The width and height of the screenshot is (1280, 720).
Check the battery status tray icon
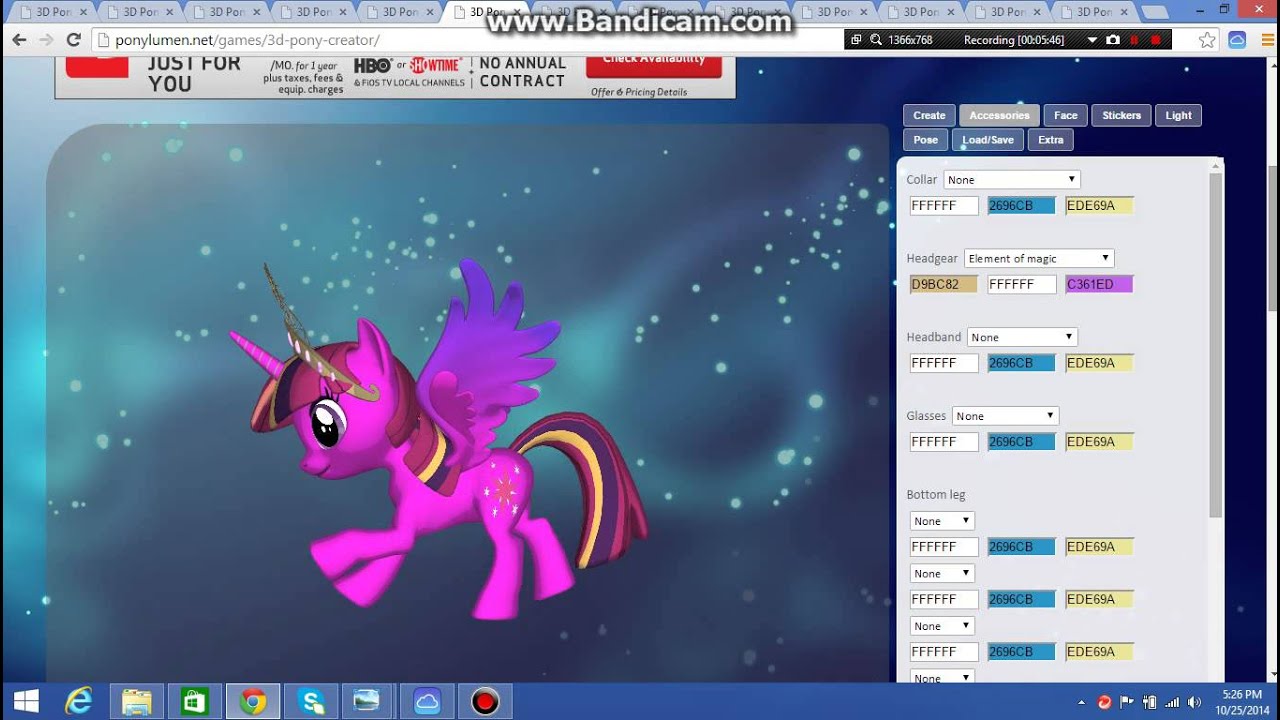coord(1149,702)
